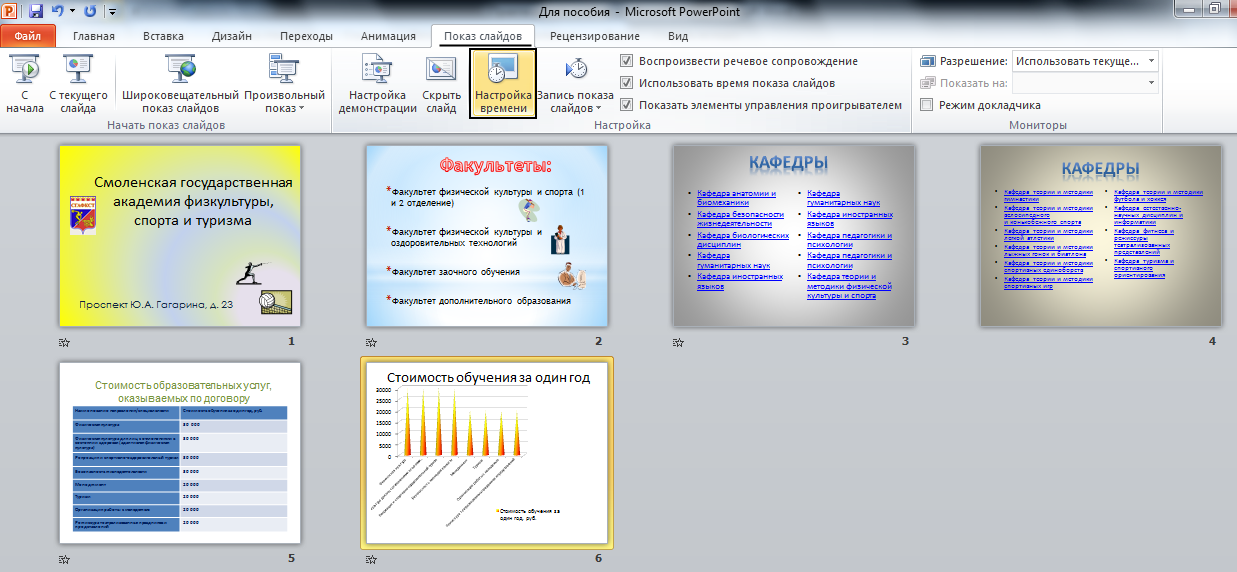Click the monitor icon beside Разрешение

(x=927, y=61)
